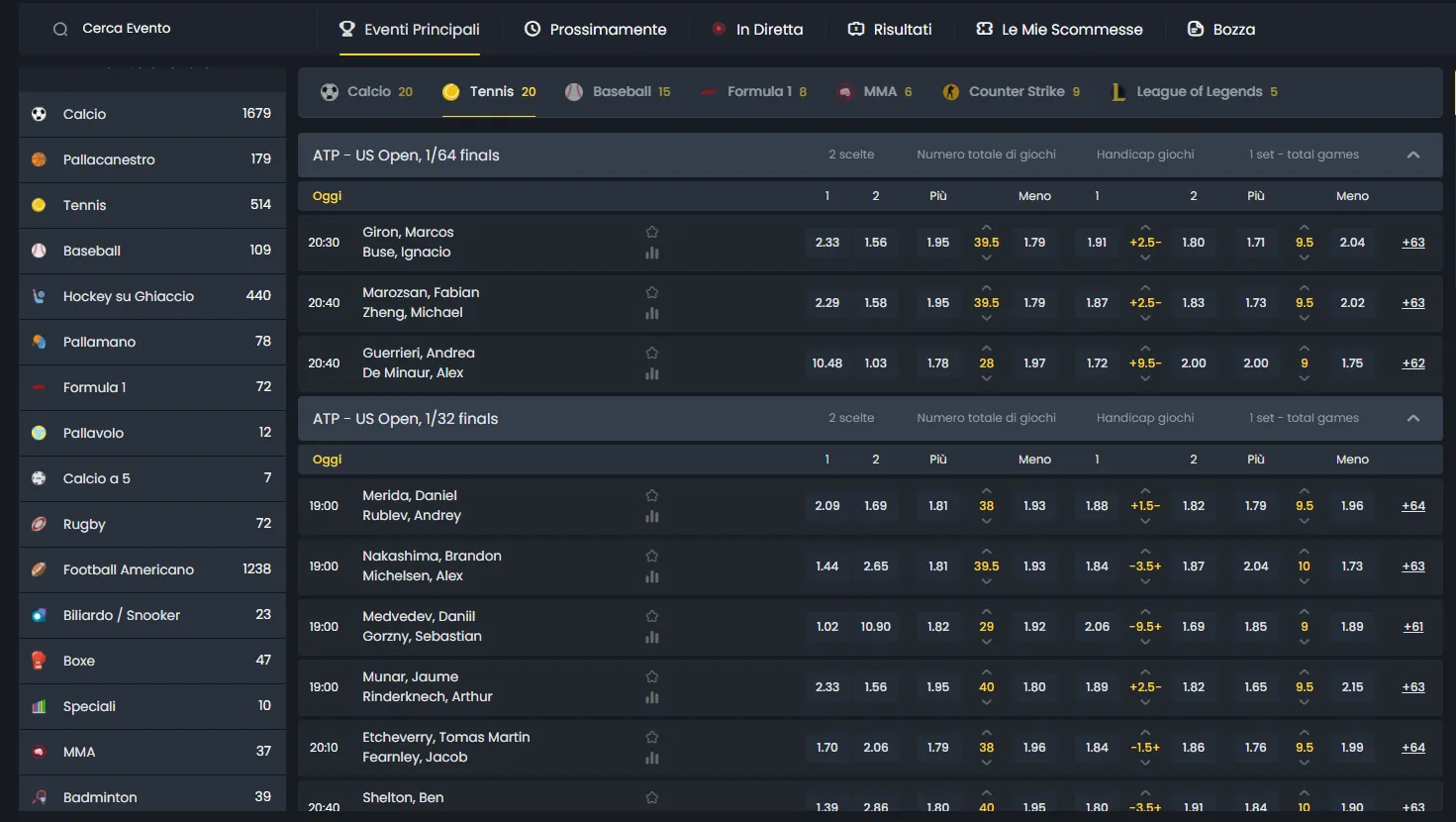Screen dimensions: 1456x822
Task: Open statistics for Giron vs Buse
Action: coord(651,254)
